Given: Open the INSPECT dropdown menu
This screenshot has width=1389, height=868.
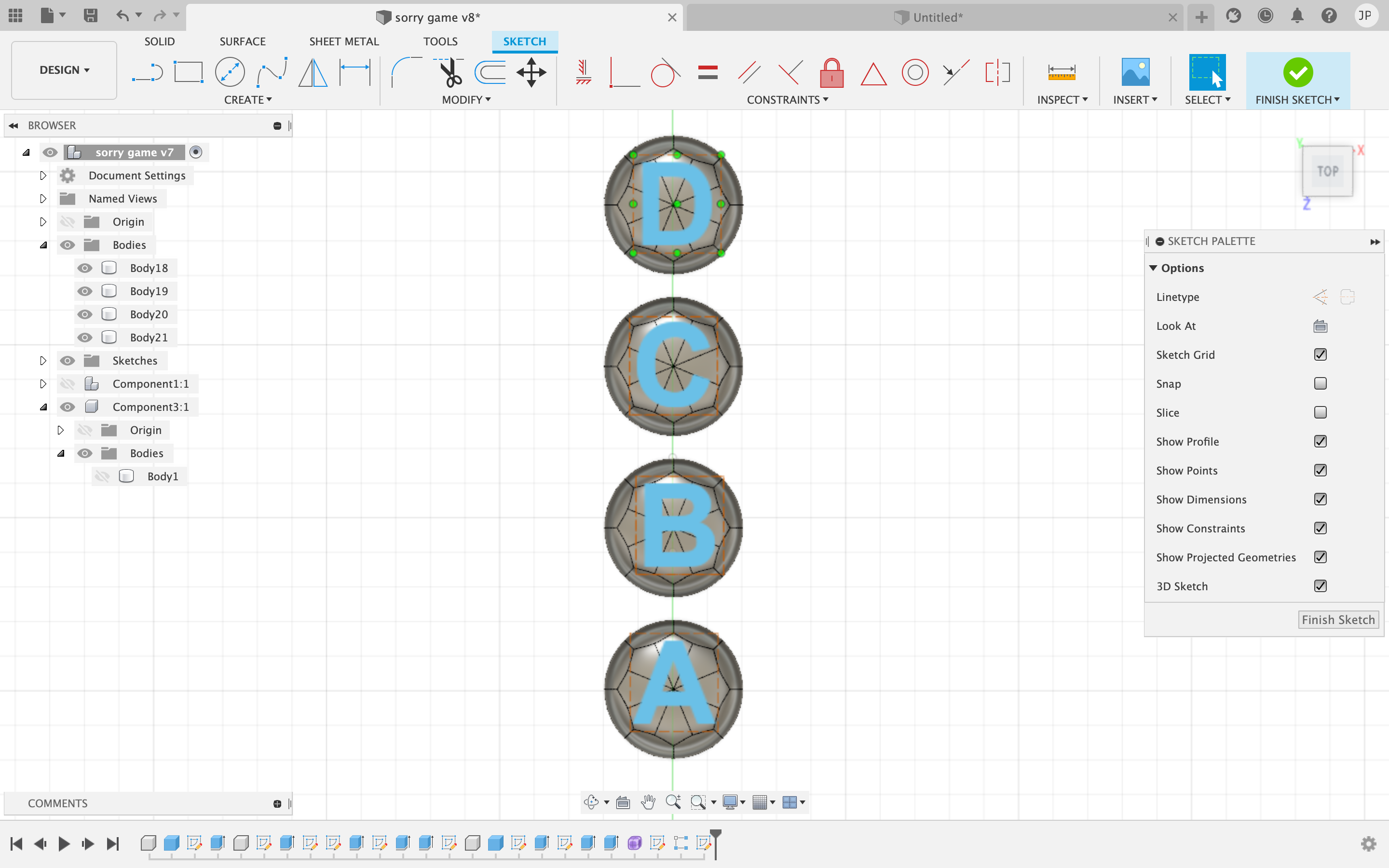Looking at the screenshot, I should tap(1062, 100).
